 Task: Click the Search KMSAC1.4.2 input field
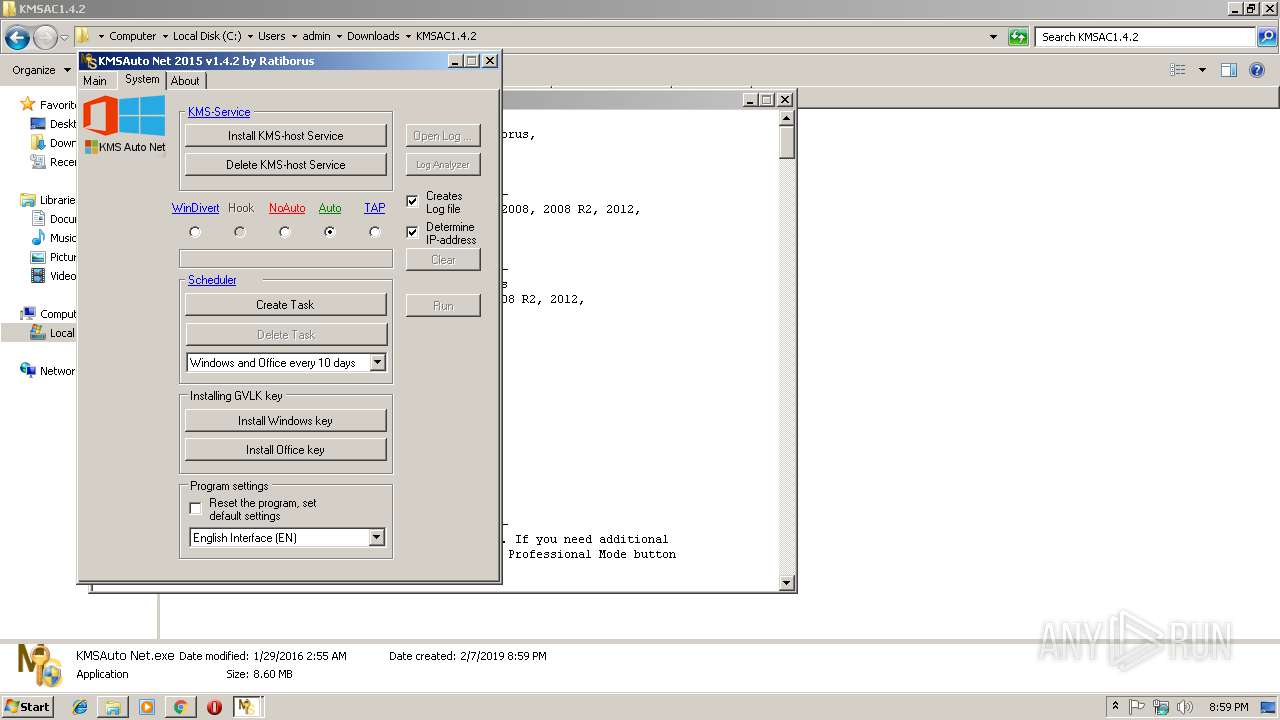click(x=1146, y=37)
